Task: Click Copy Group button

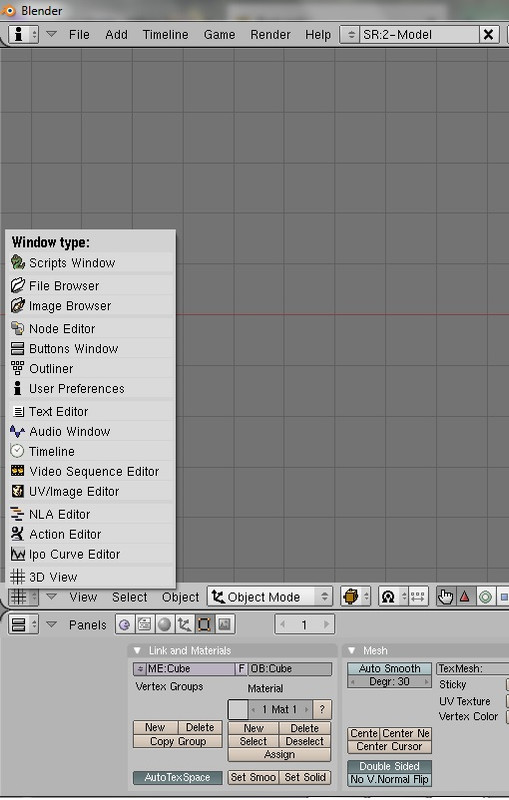Action: (177, 741)
